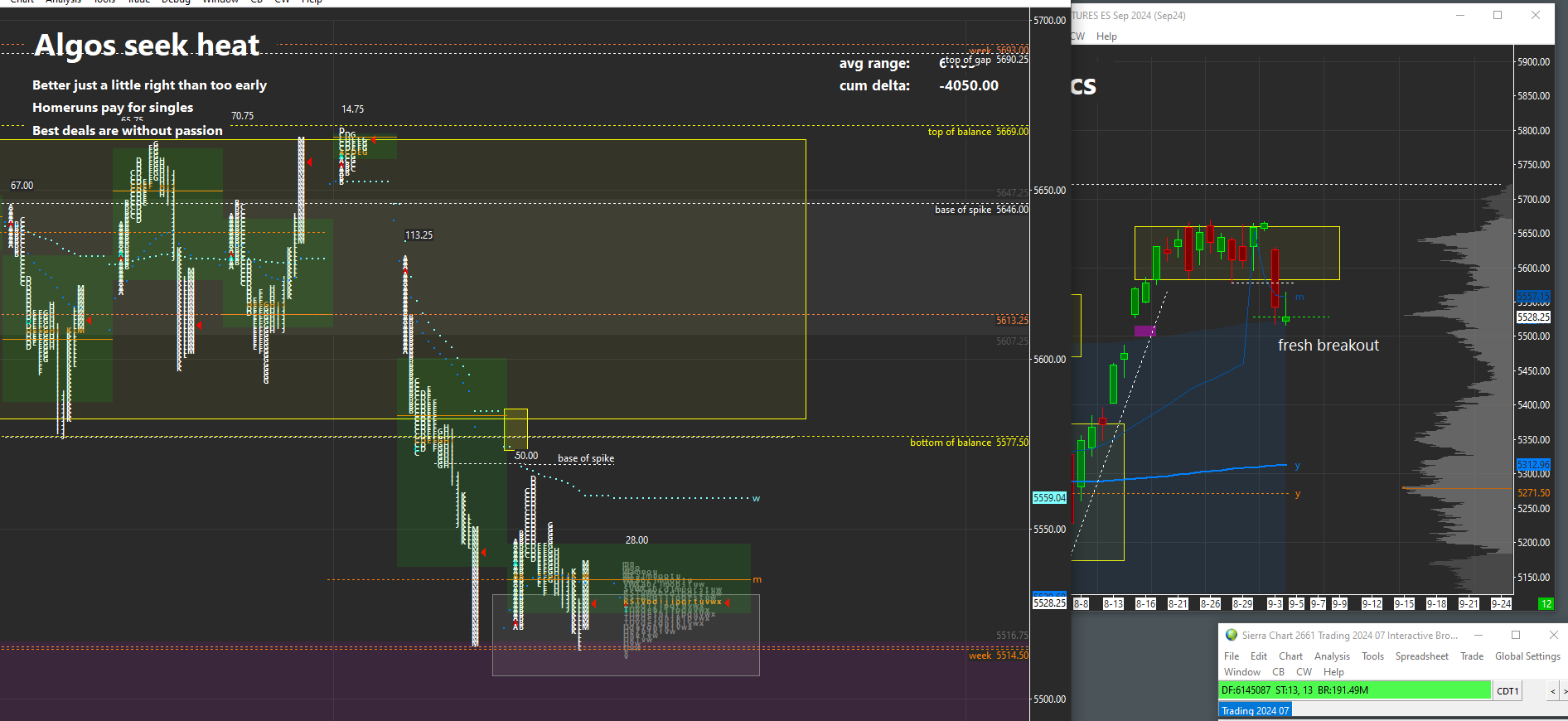The image size is (1568, 721).
Task: Open the Analysis menu in Sierra Chart window
Action: pos(1332,656)
